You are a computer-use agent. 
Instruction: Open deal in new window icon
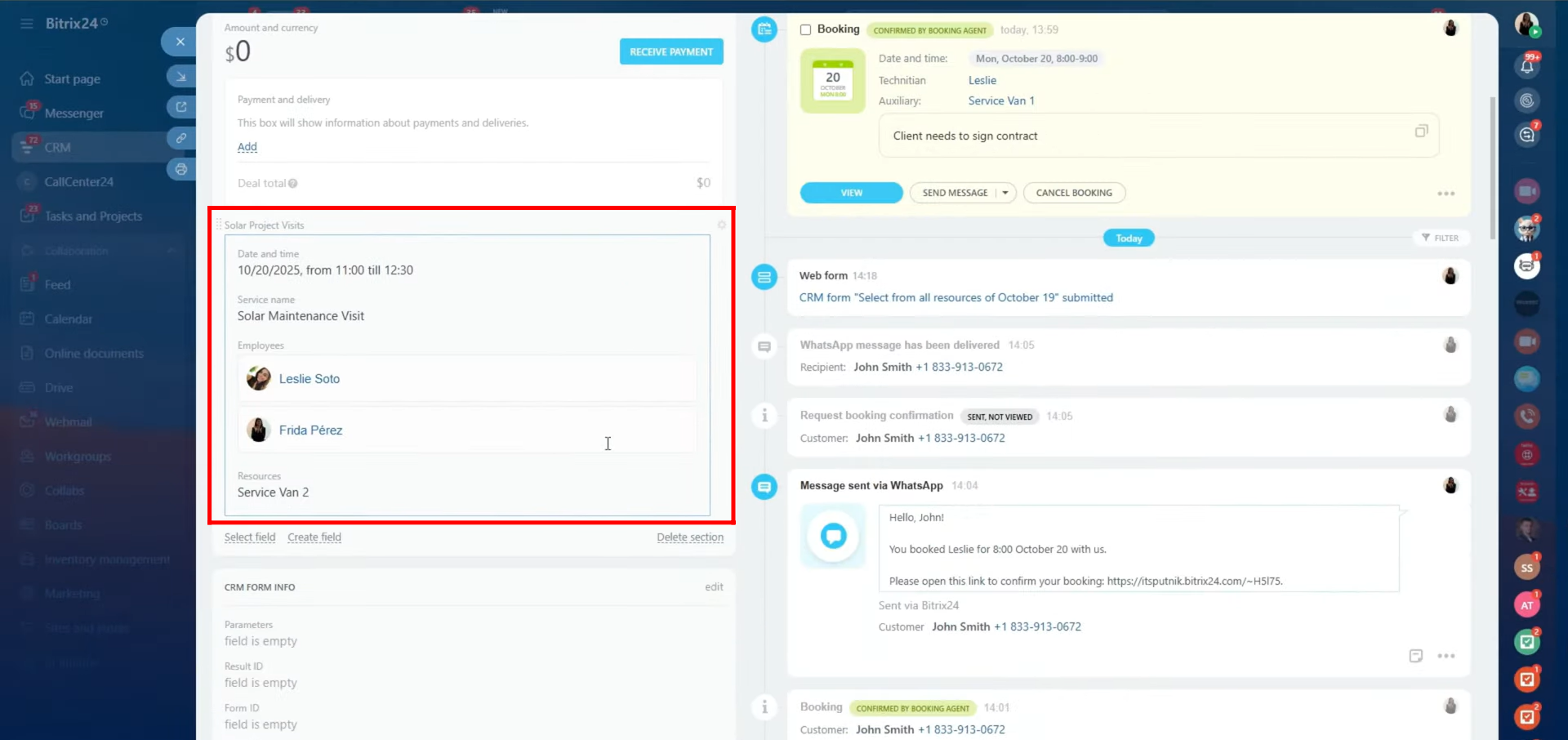(x=180, y=107)
